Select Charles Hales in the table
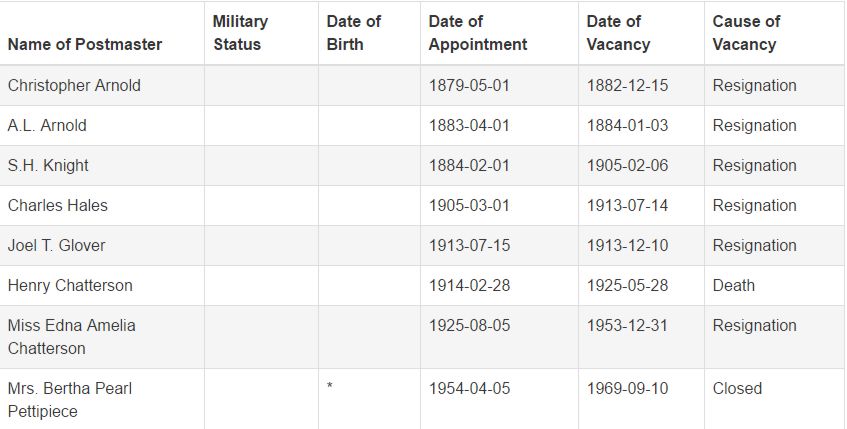 pos(58,205)
